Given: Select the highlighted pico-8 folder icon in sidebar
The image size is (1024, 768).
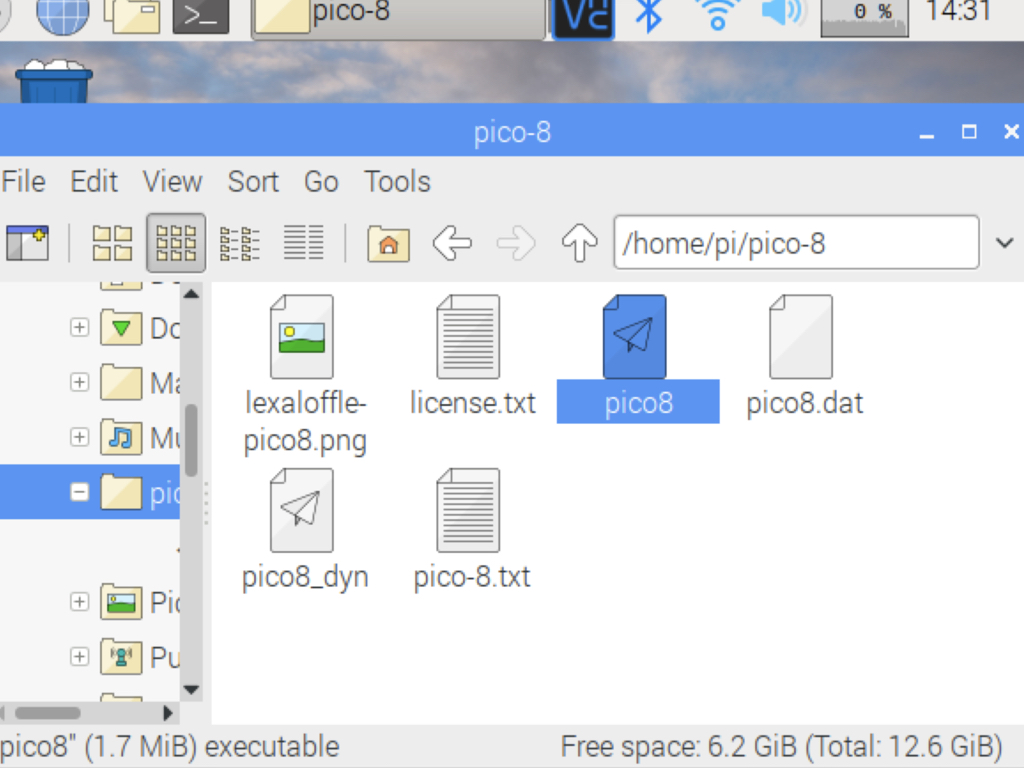Looking at the screenshot, I should tap(121, 492).
